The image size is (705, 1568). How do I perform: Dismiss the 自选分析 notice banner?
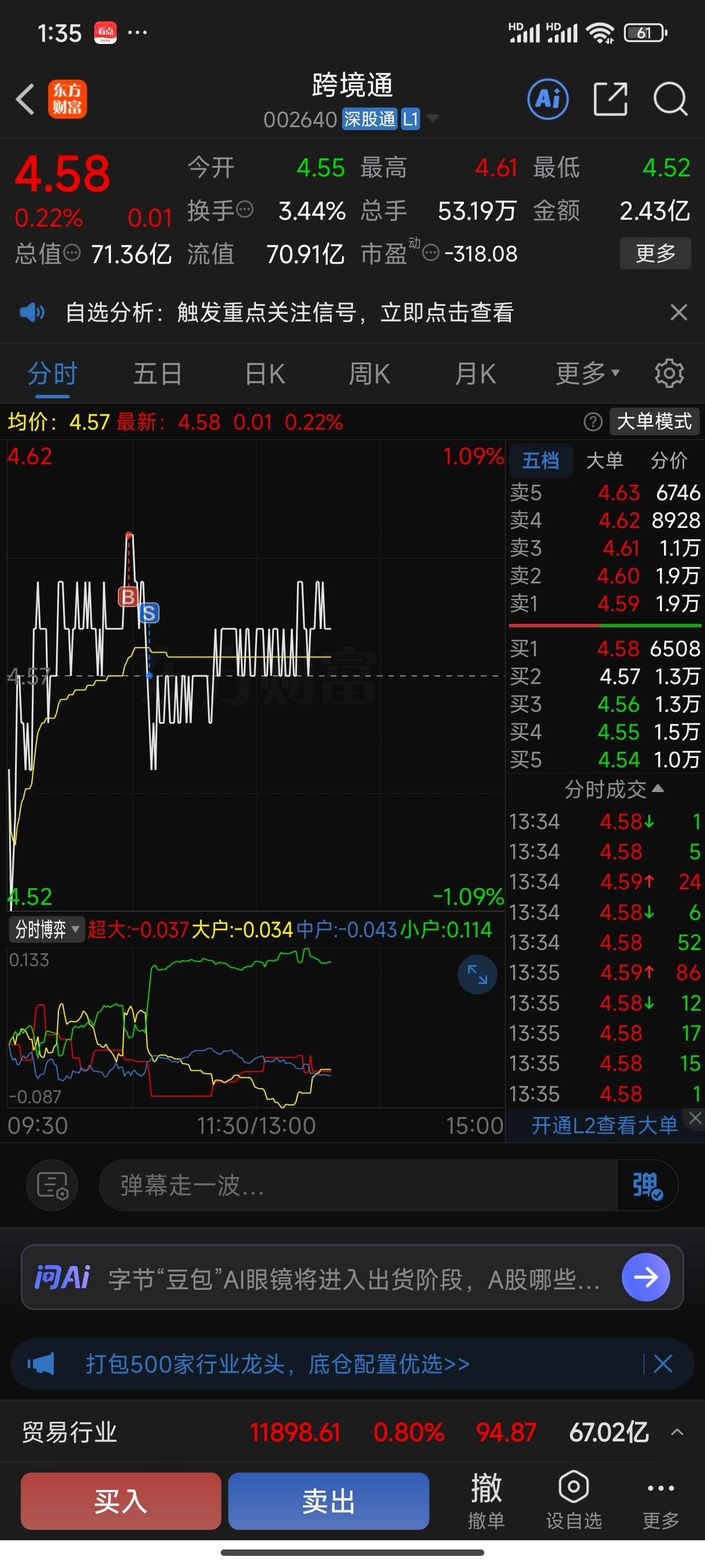tap(679, 312)
